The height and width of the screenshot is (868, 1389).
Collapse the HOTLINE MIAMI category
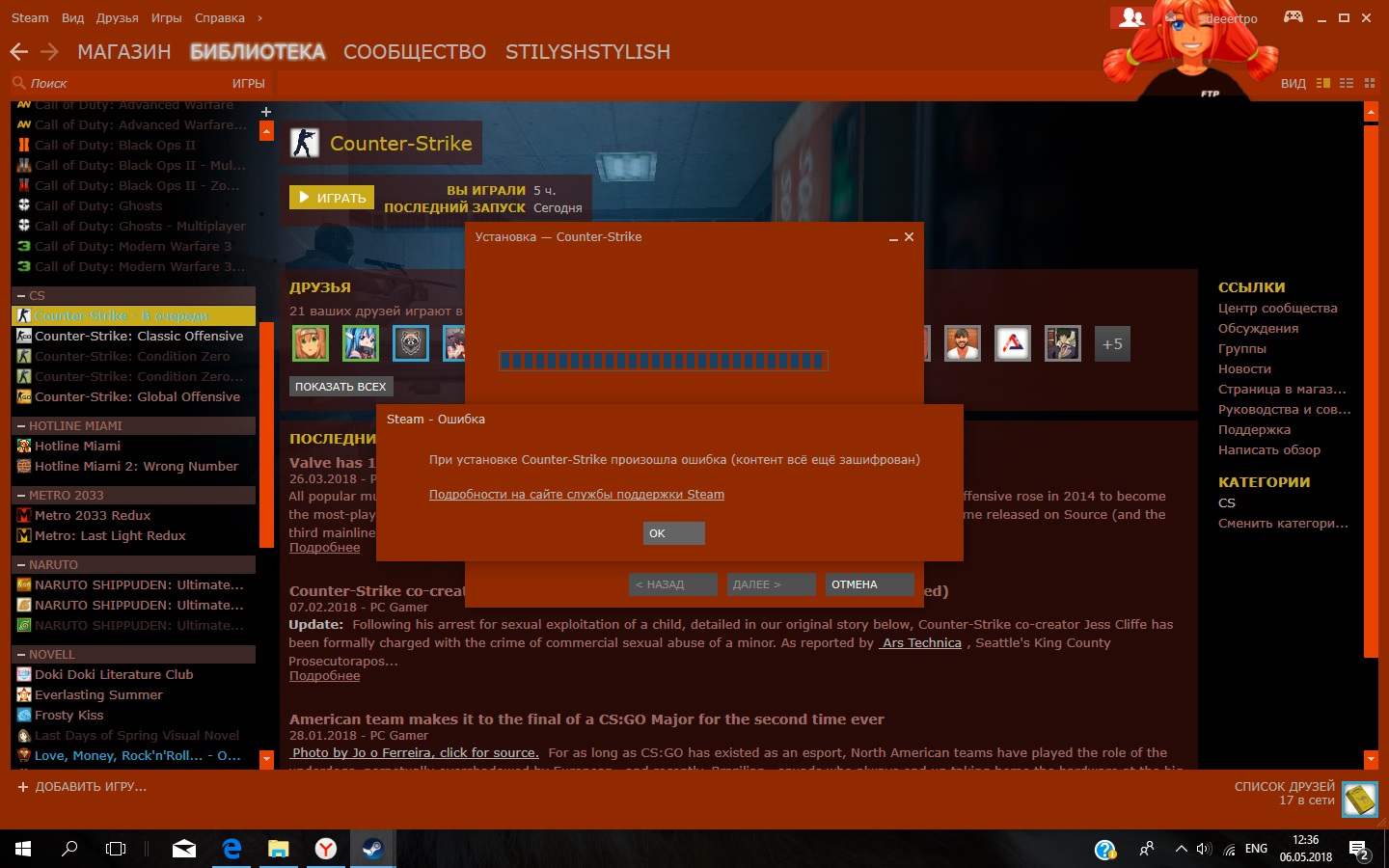pos(21,425)
